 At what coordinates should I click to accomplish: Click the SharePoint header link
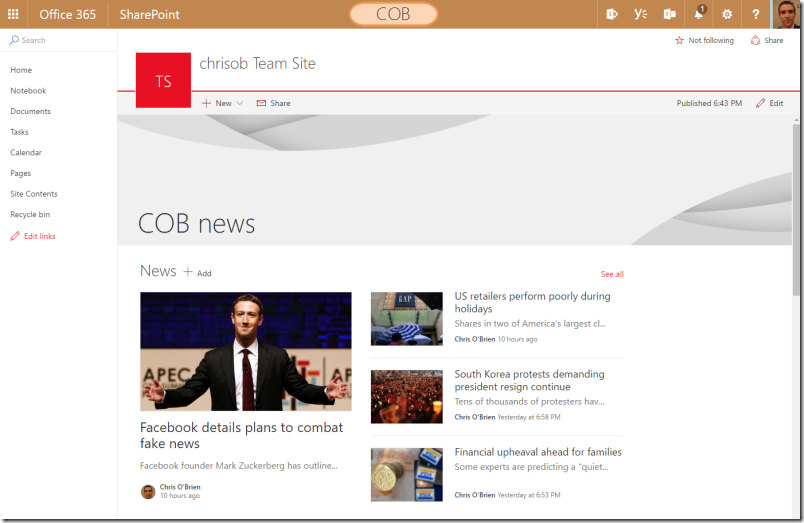pyautogui.click(x=150, y=14)
